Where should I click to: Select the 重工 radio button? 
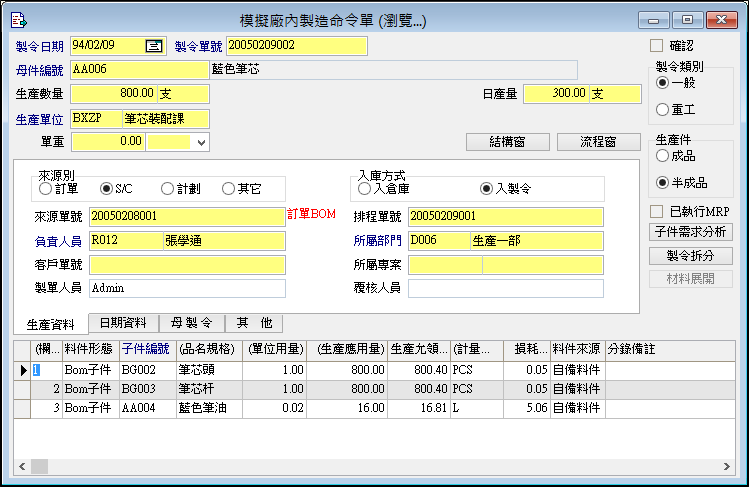coord(662,108)
